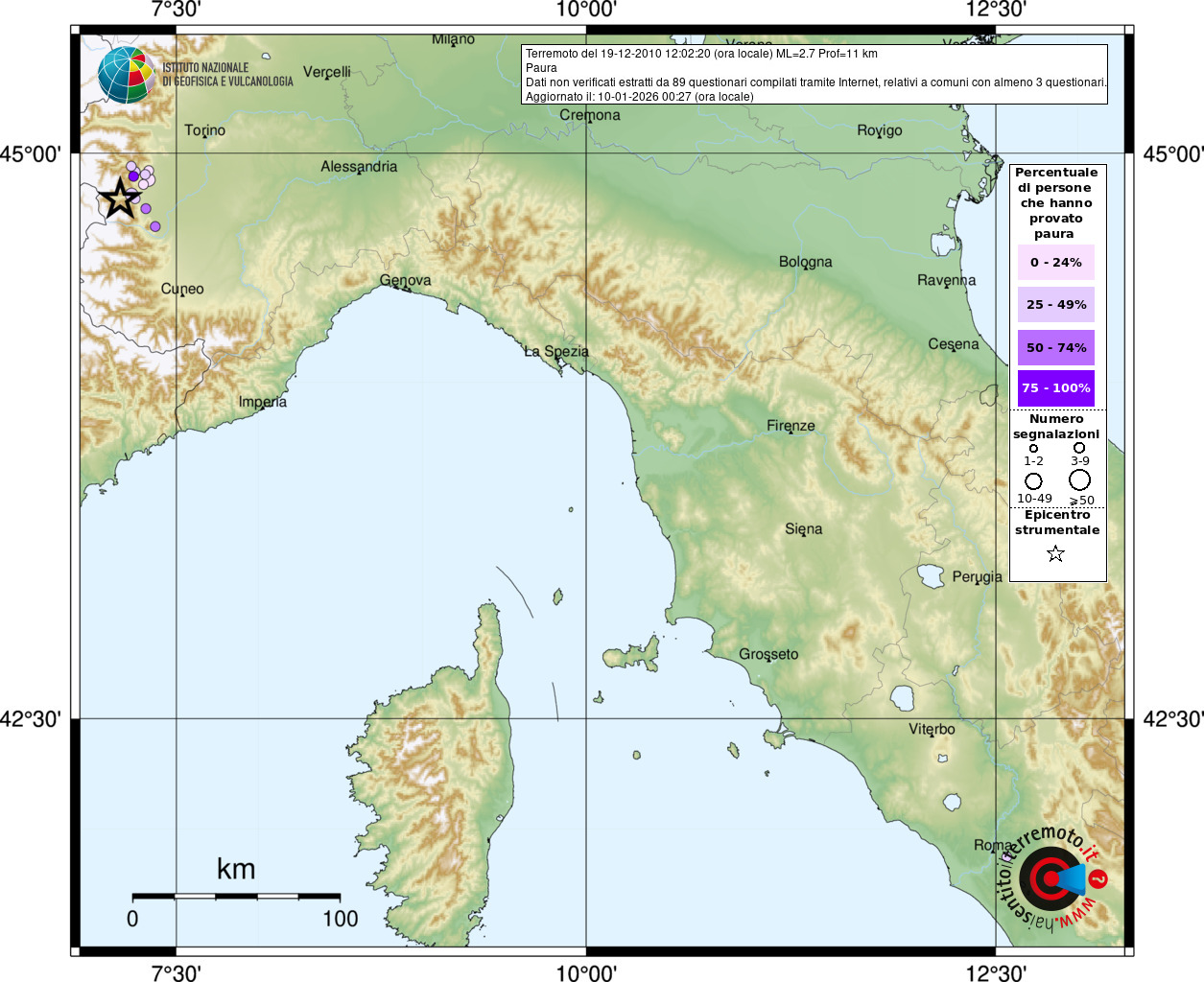Image resolution: width=1204 pixels, height=982 pixels.
Task: Click the 'Numero segnalazioni' legend heading
Action: pos(1056,427)
